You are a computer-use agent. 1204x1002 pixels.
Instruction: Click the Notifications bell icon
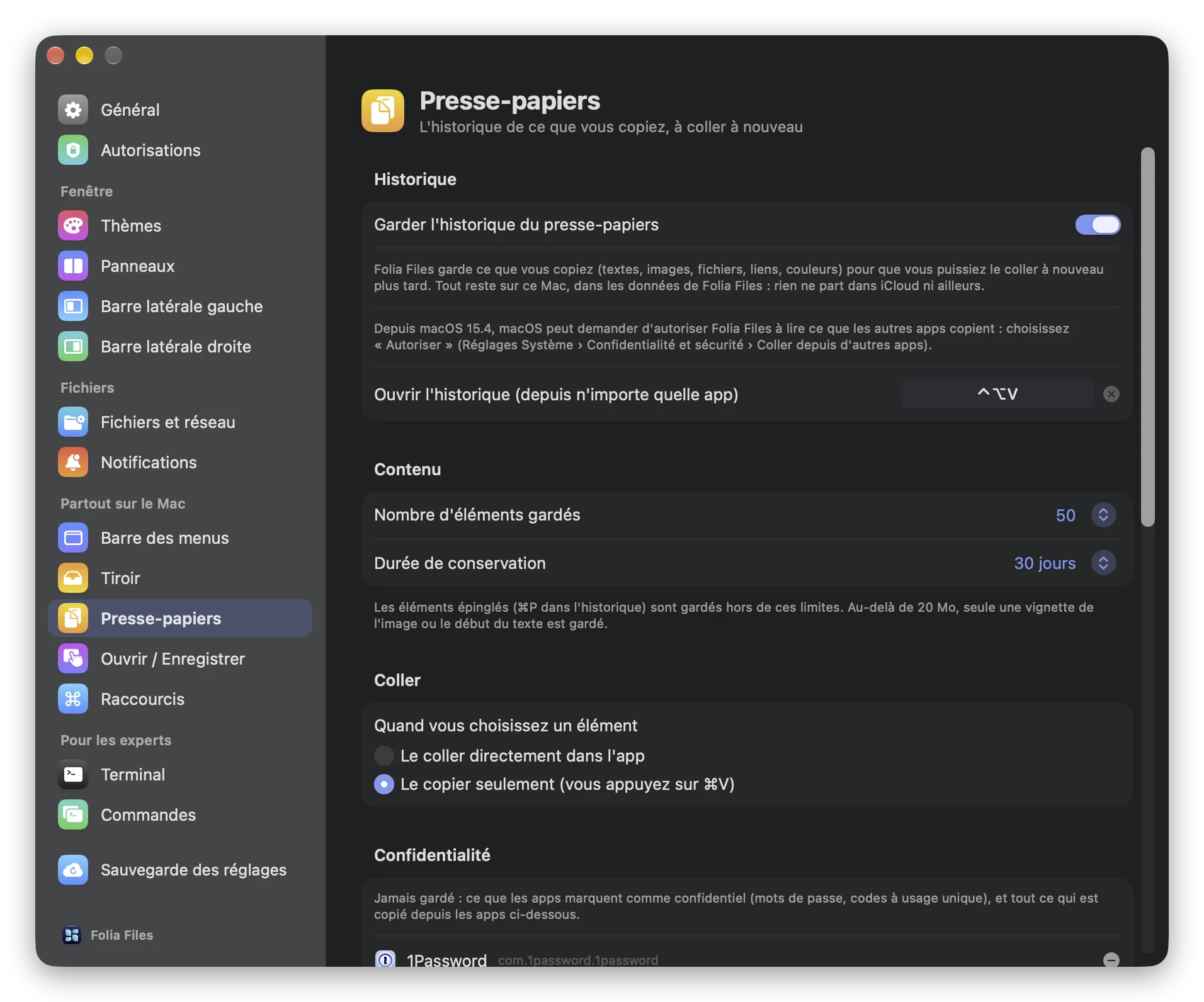(73, 462)
